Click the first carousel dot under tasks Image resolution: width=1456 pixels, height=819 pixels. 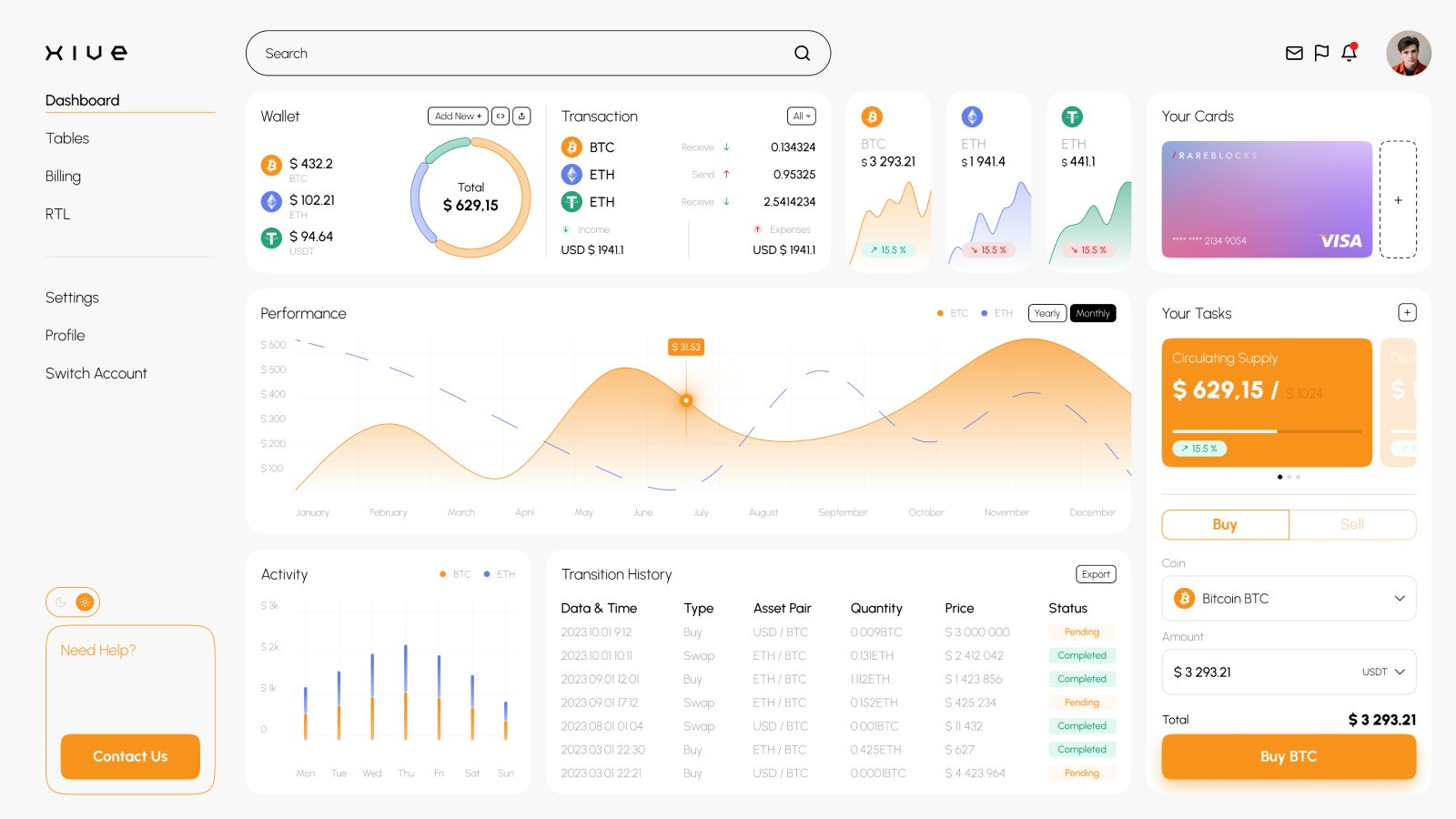point(1279,477)
